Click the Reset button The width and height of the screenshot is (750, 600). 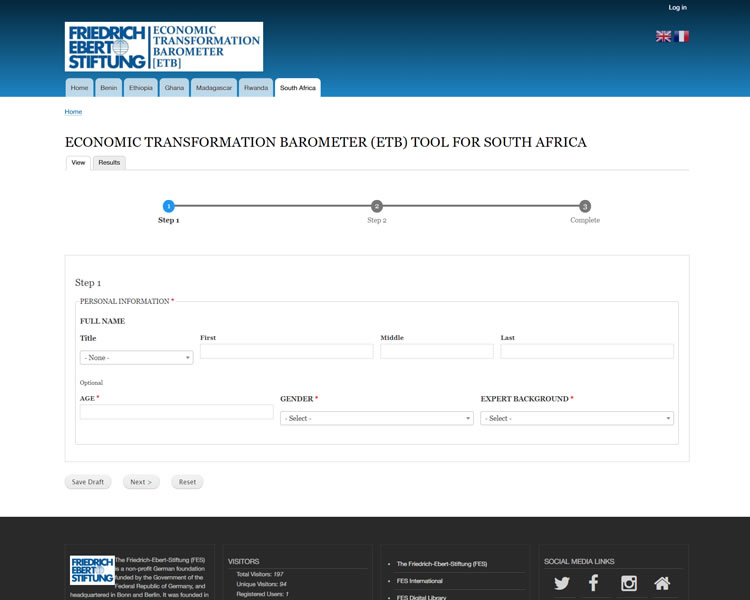tap(187, 482)
